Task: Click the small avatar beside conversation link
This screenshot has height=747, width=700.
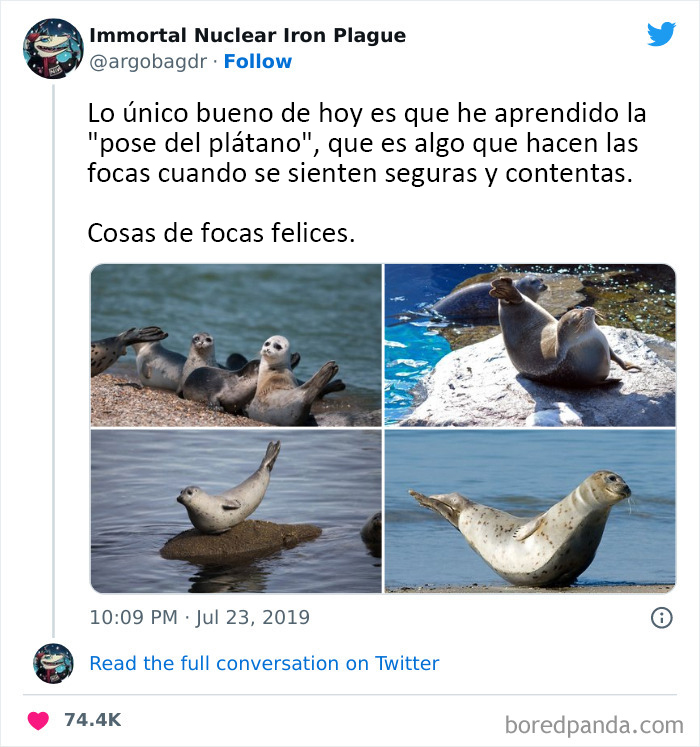Action: [53, 663]
